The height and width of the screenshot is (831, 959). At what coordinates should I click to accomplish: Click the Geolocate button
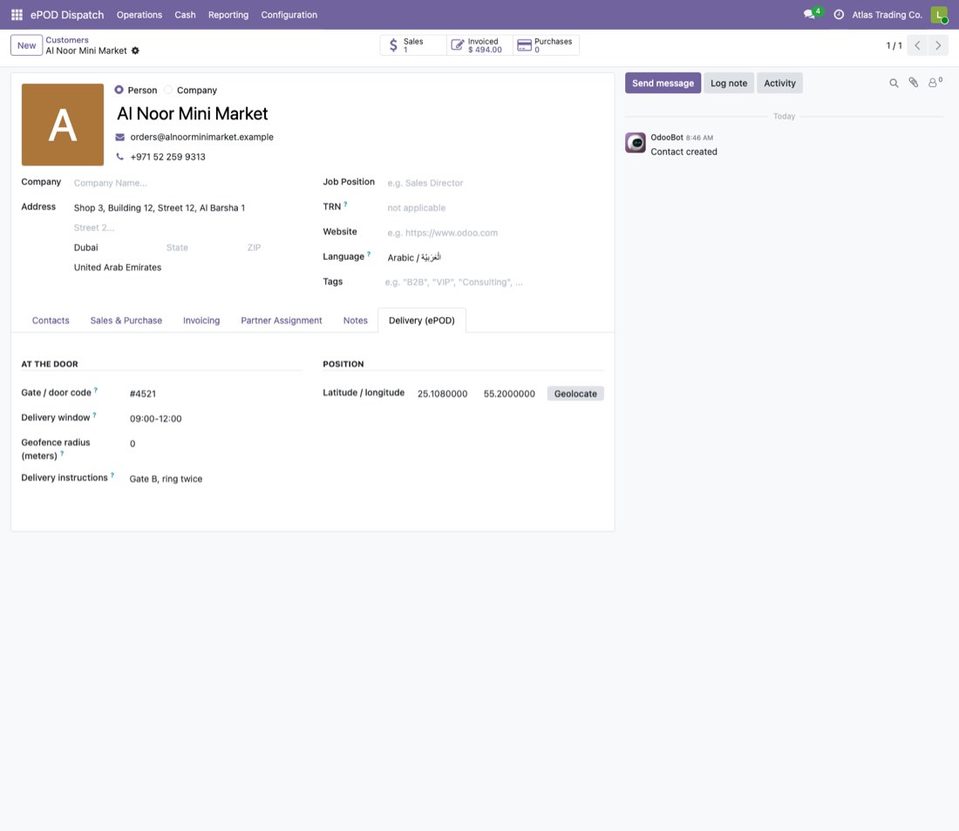[x=576, y=394]
